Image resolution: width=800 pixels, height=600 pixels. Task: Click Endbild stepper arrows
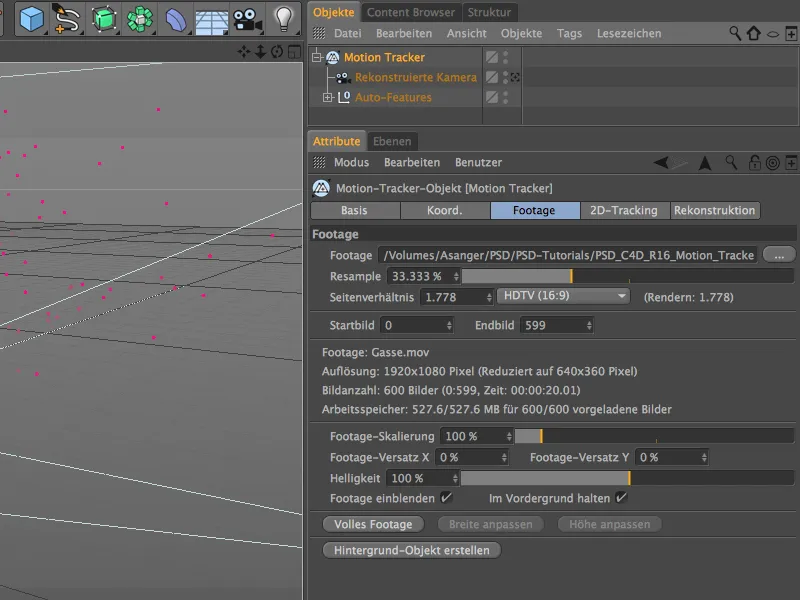tap(589, 326)
